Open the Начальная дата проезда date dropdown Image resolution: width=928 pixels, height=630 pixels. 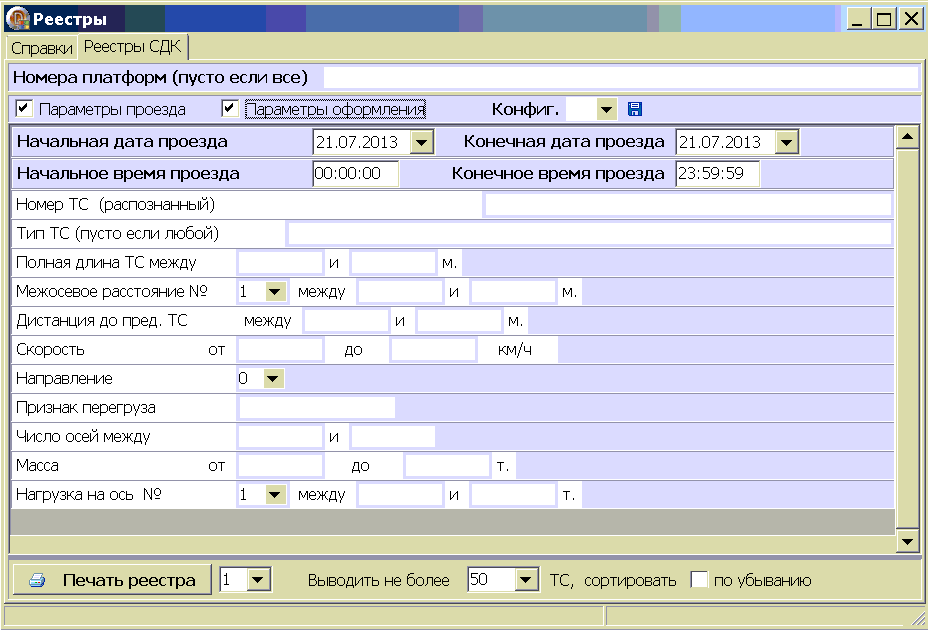(422, 142)
